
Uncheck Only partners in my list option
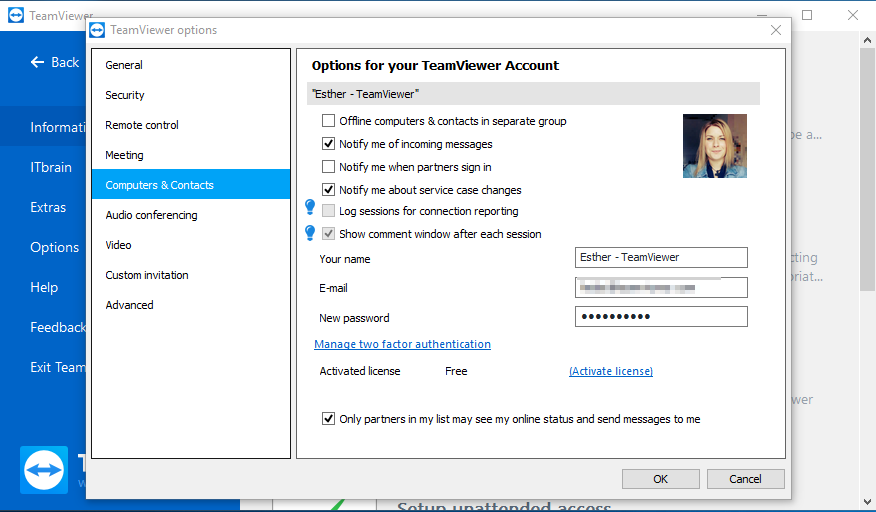pos(328,419)
